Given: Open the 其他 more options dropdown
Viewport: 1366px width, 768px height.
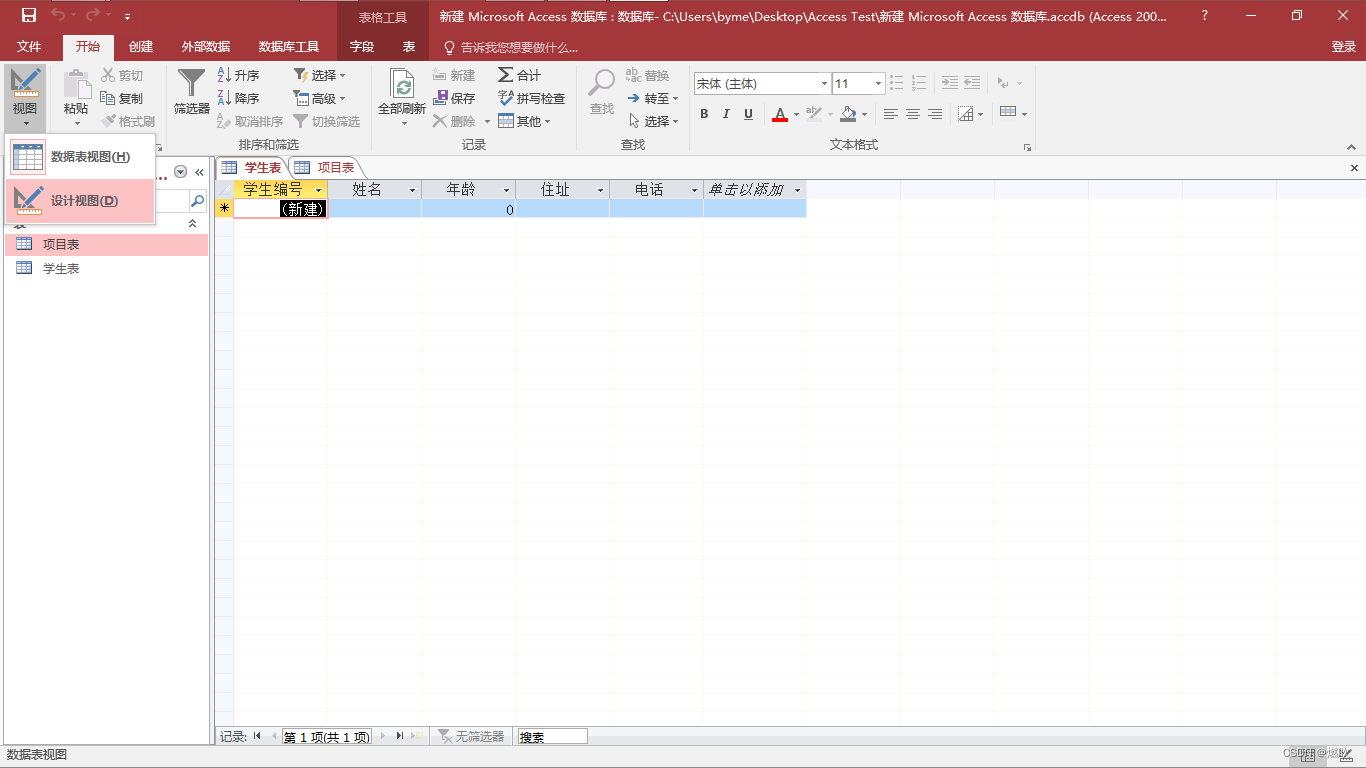Looking at the screenshot, I should pos(524,121).
